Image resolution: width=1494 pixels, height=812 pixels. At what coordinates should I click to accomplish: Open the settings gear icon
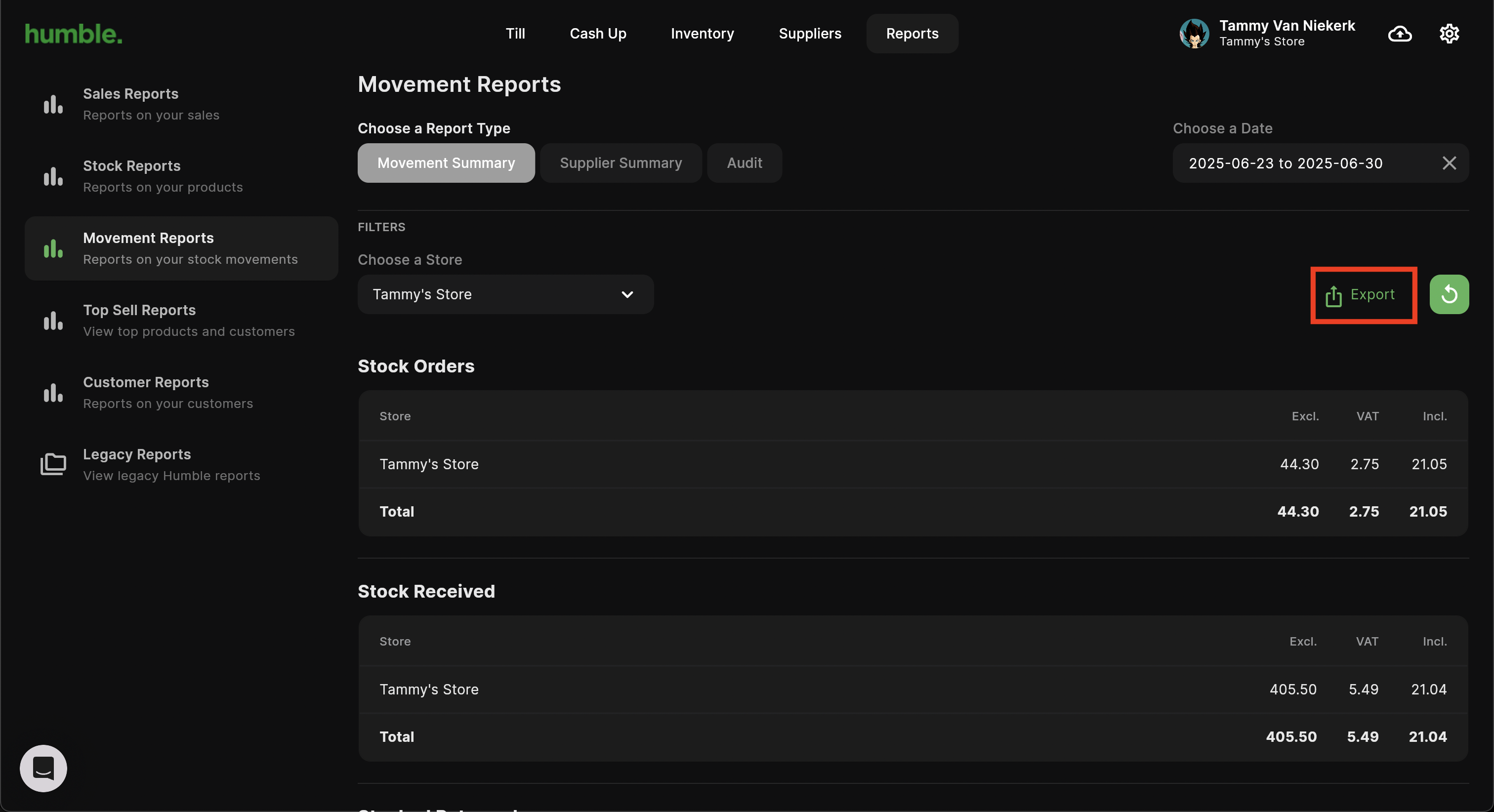click(x=1449, y=34)
